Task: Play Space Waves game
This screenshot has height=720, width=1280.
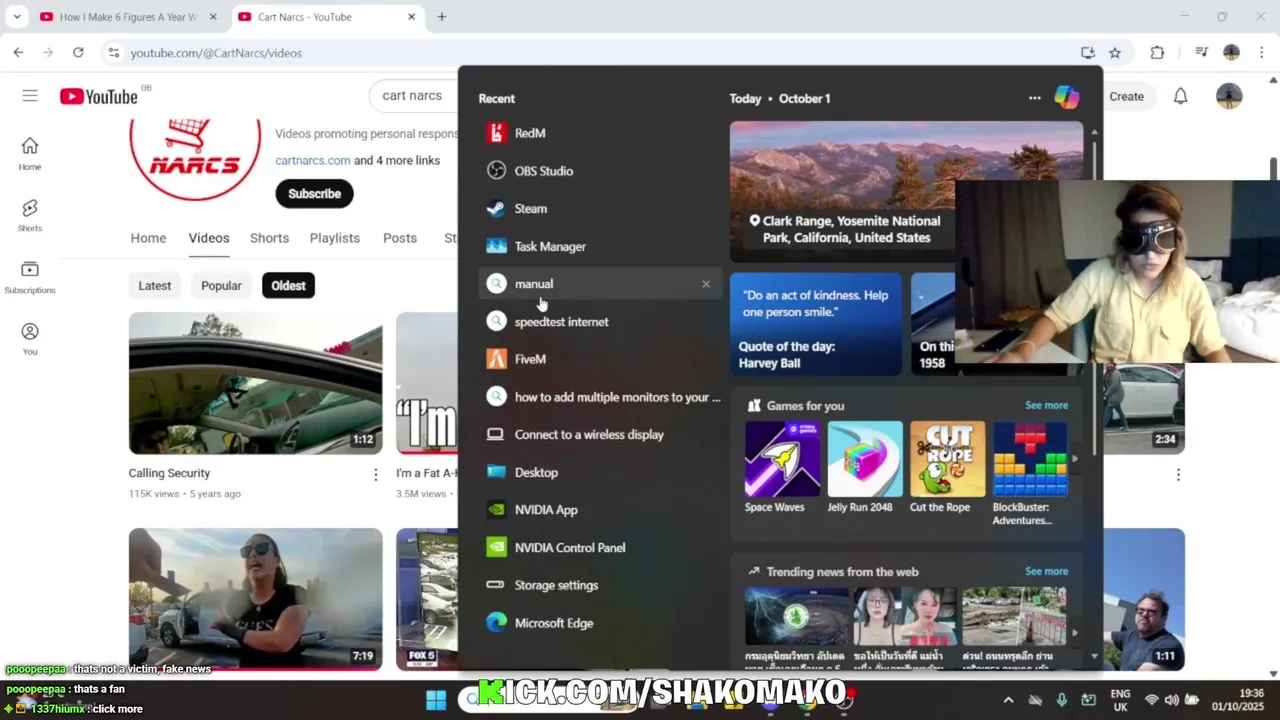Action: [x=782, y=467]
